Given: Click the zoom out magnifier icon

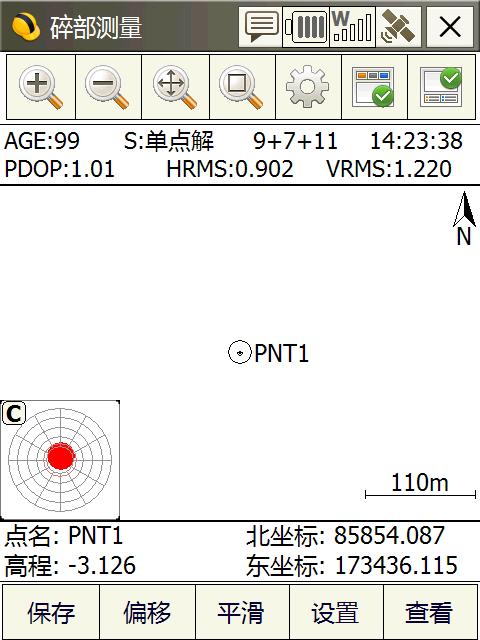Looking at the screenshot, I should click(x=109, y=87).
